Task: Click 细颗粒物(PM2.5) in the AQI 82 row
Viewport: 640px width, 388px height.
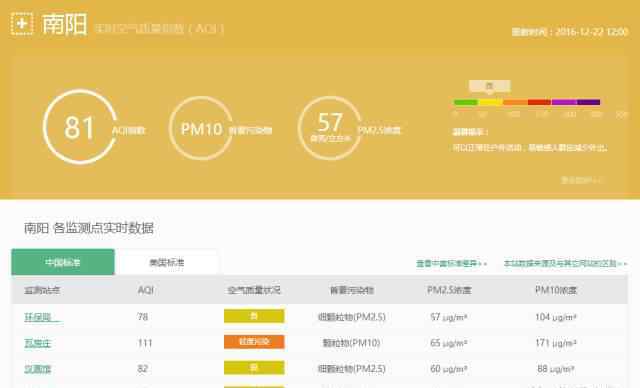Action: (351, 369)
